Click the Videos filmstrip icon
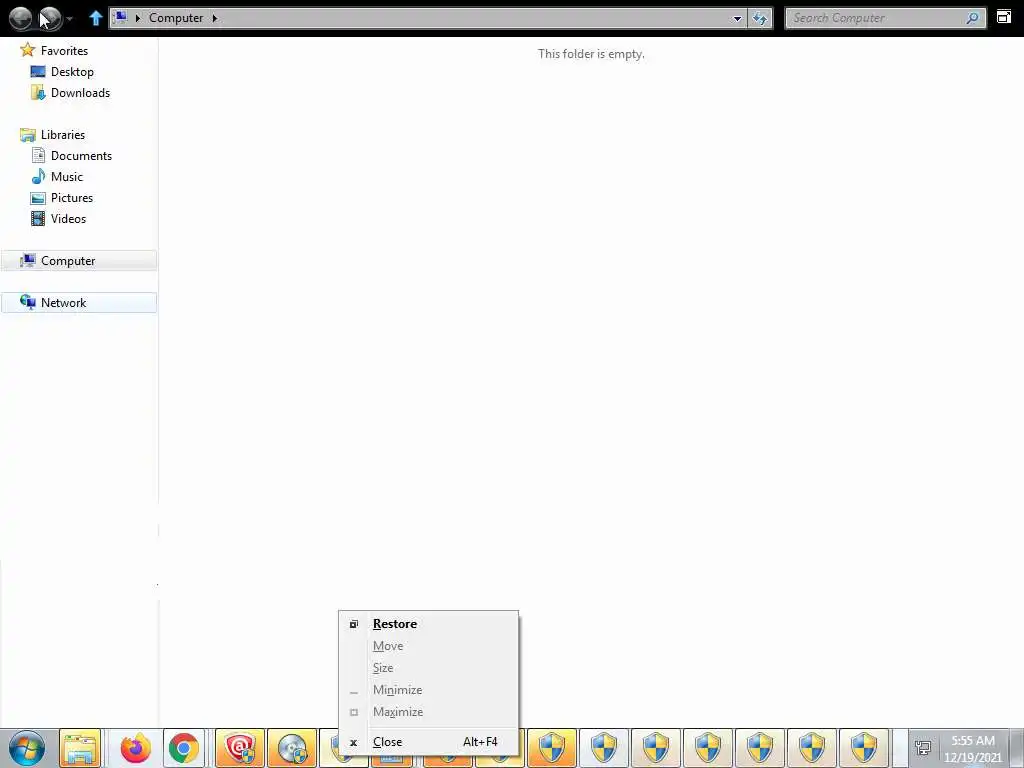Screen dimensions: 1024x768 click(38, 218)
